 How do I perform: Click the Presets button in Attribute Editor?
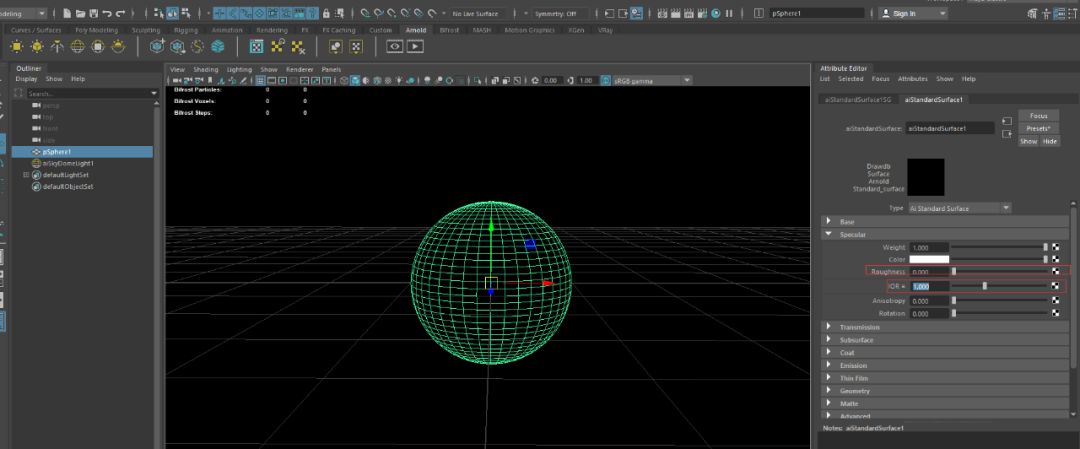tap(1038, 128)
